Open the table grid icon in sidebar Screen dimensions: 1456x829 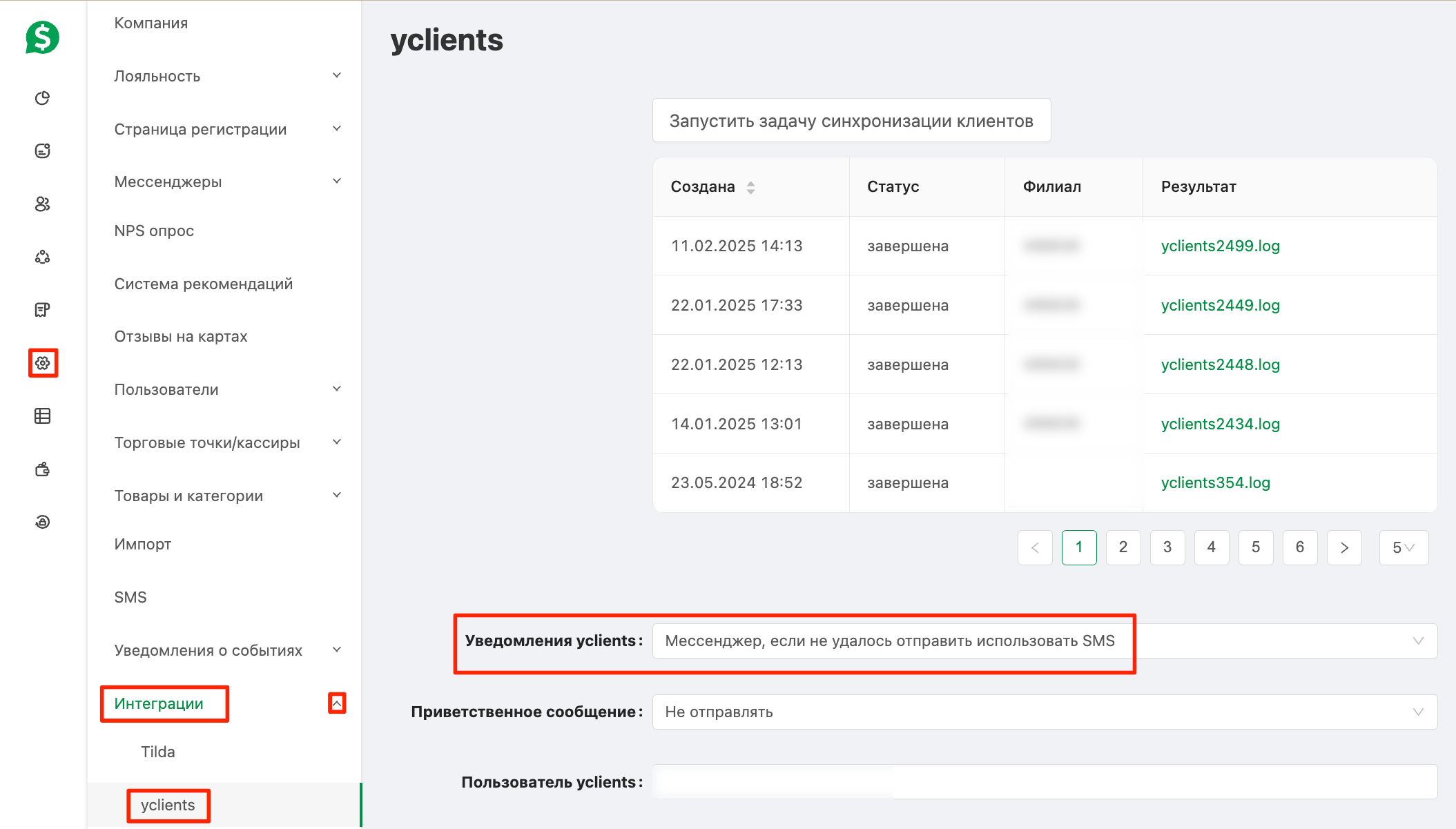[42, 416]
